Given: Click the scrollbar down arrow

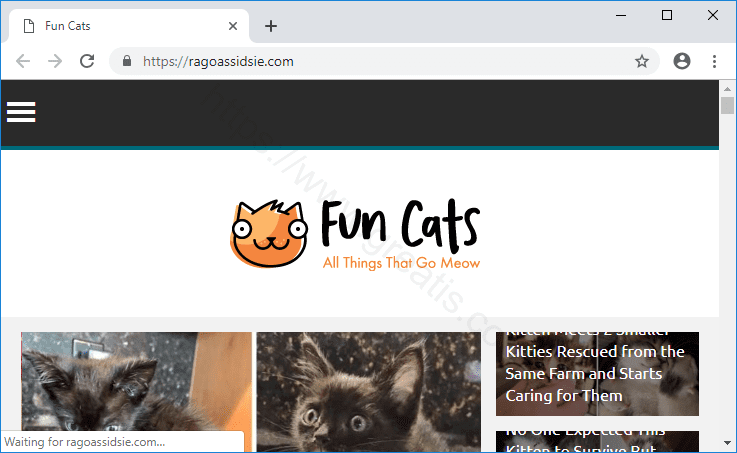Looking at the screenshot, I should point(727,443).
